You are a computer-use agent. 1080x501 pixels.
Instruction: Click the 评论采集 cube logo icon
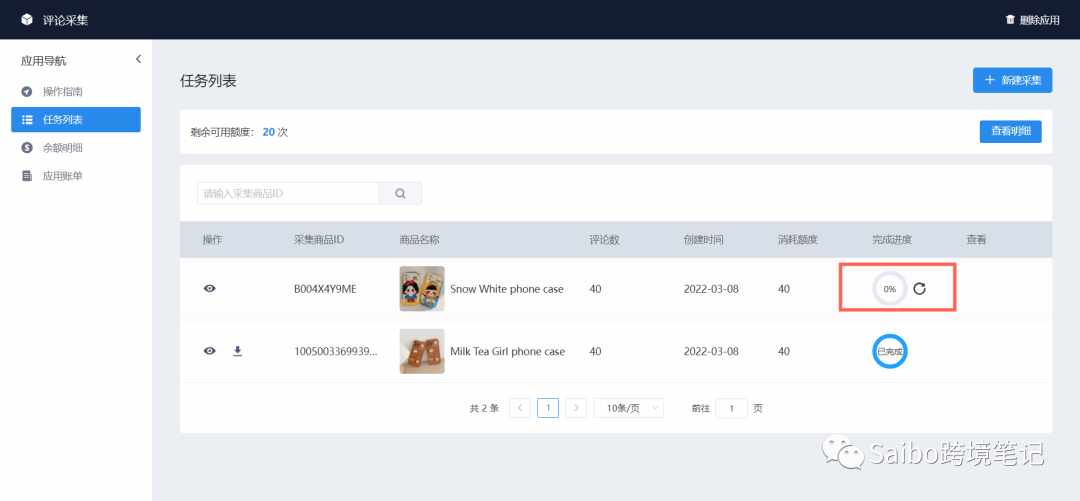point(27,20)
